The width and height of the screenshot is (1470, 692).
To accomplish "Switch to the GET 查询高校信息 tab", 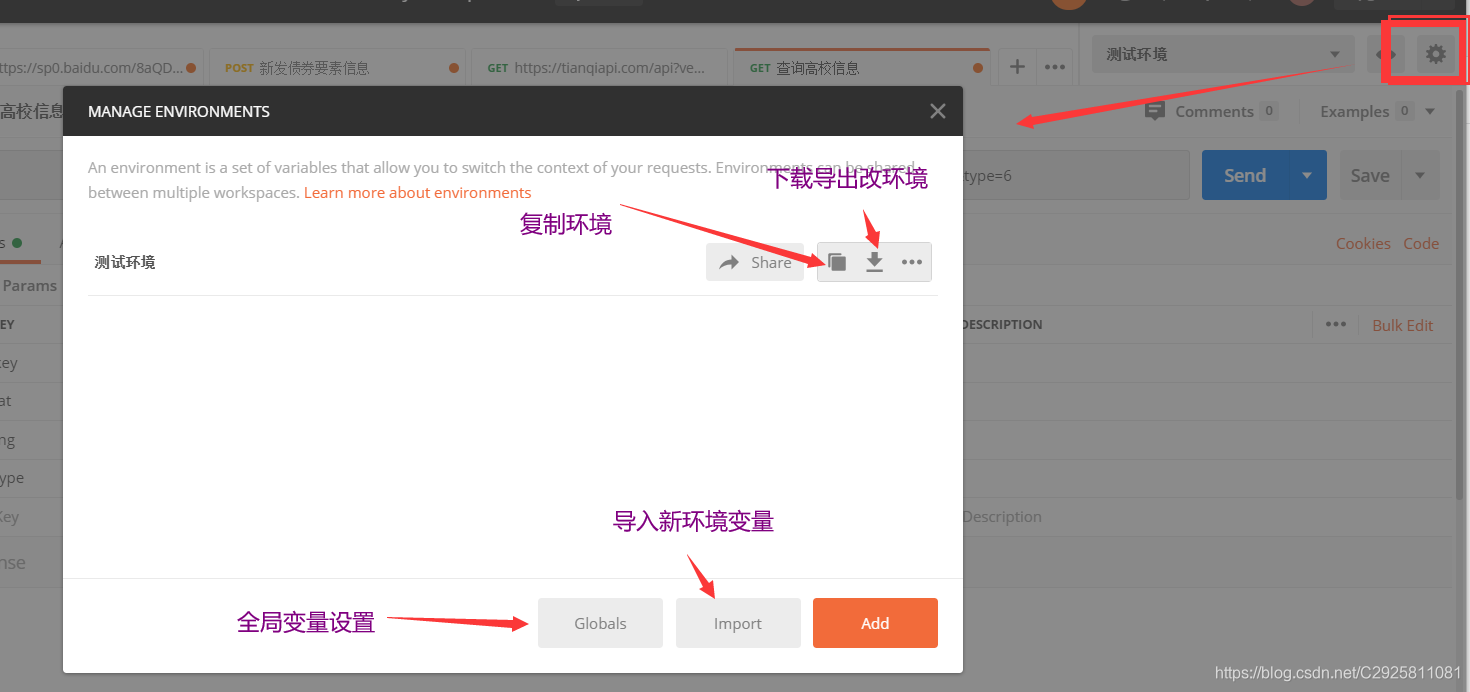I will click(x=862, y=67).
